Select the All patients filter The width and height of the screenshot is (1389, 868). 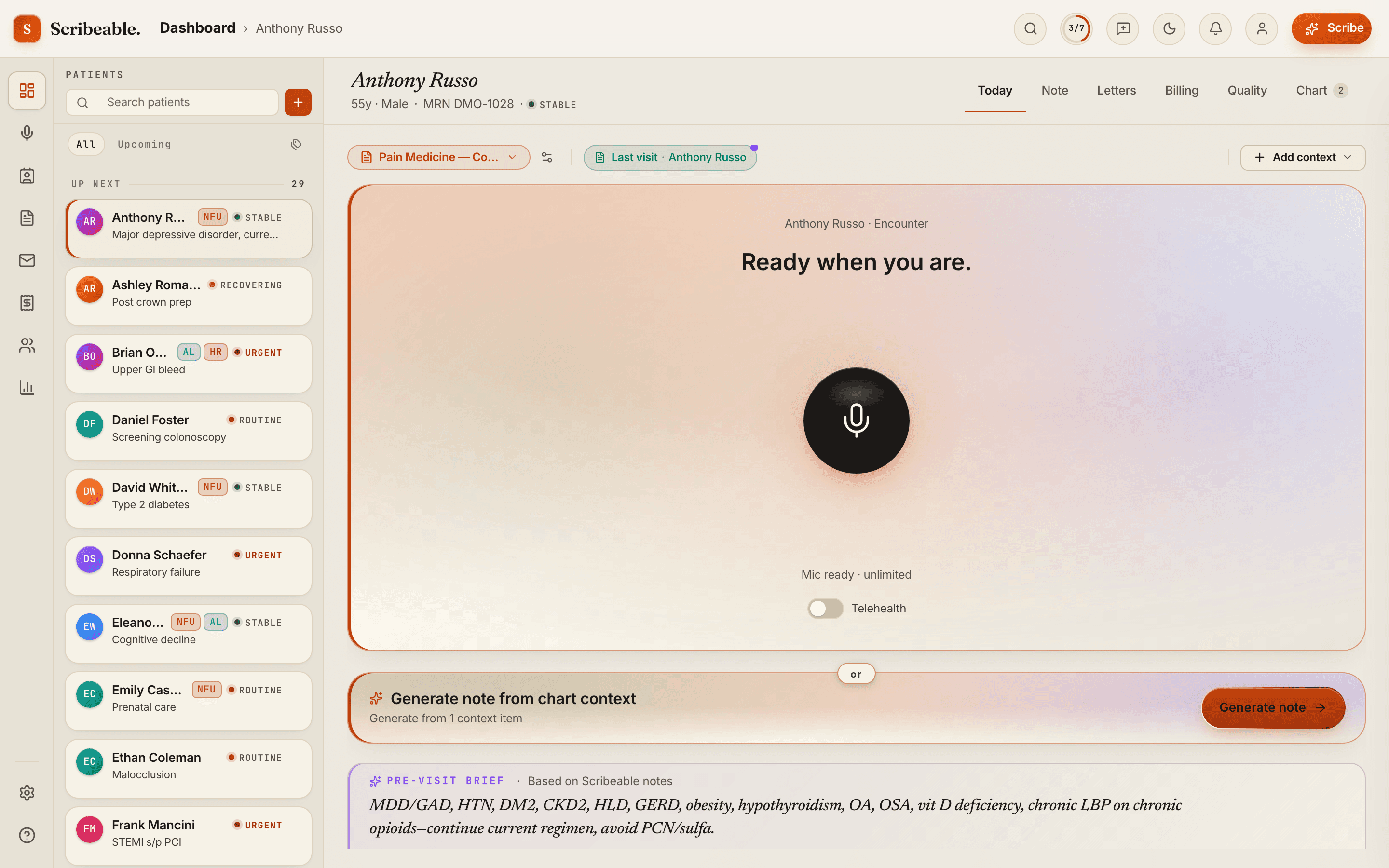click(x=86, y=144)
